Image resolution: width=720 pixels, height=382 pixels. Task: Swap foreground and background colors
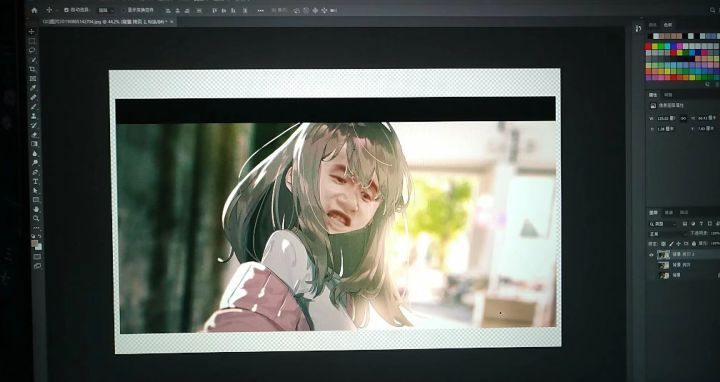tap(40, 236)
